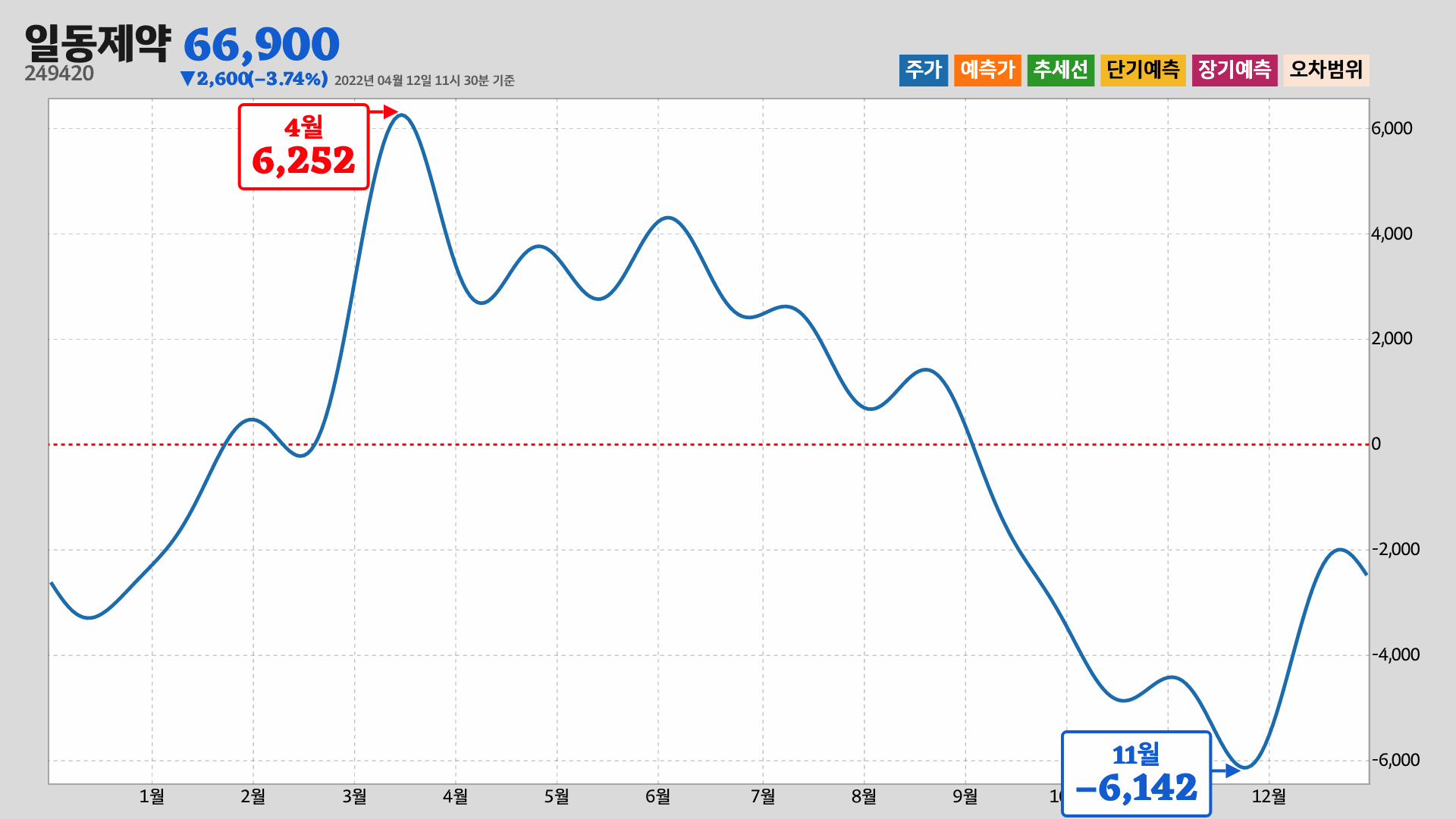1456x819 pixels.
Task: Click the 11월 -6,142 trough callout
Action: (1136, 774)
